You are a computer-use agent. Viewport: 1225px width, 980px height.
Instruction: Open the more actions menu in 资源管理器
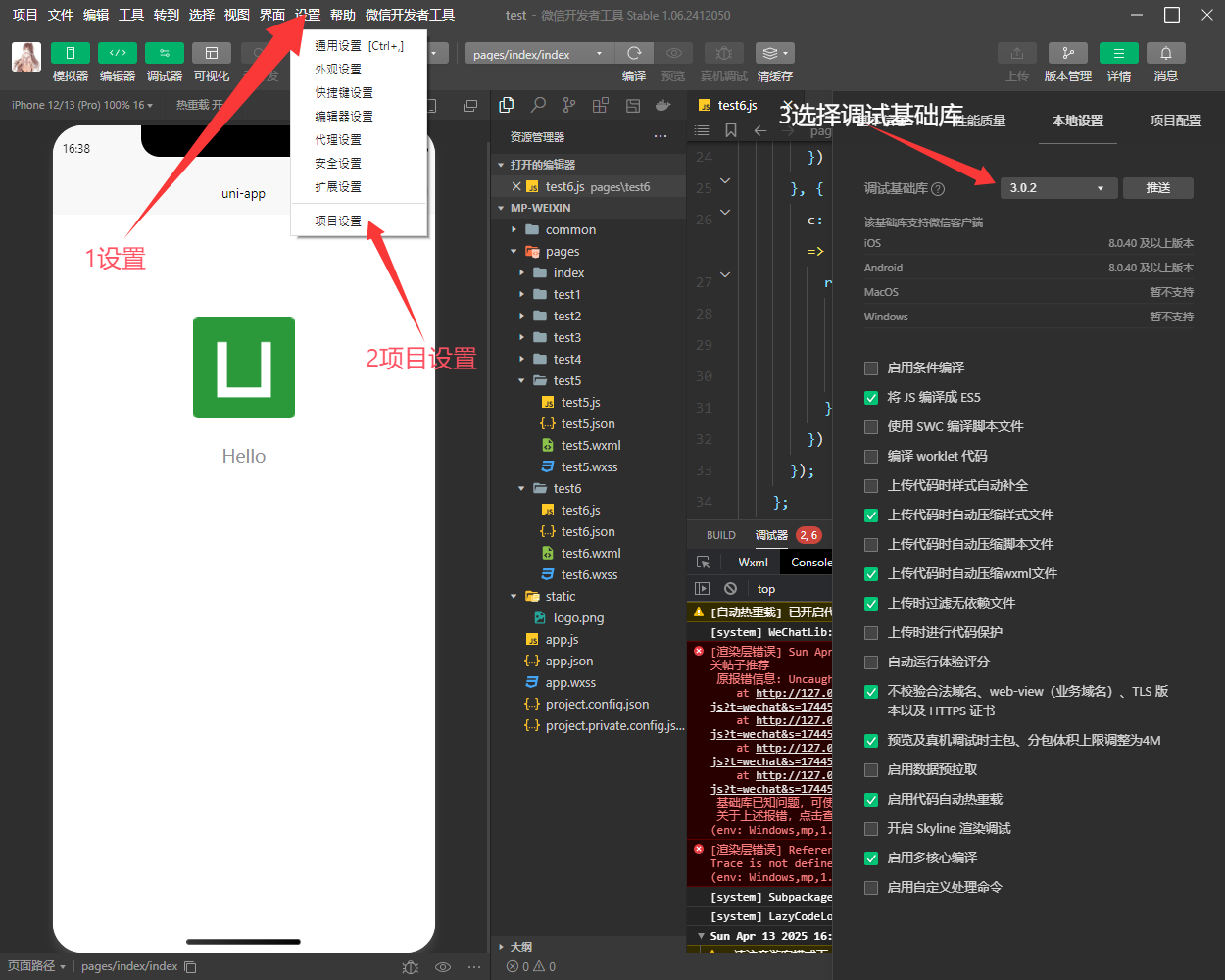tap(661, 137)
